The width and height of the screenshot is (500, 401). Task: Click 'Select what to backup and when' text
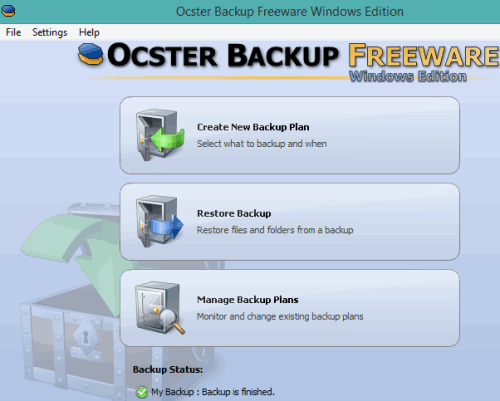coord(262,144)
